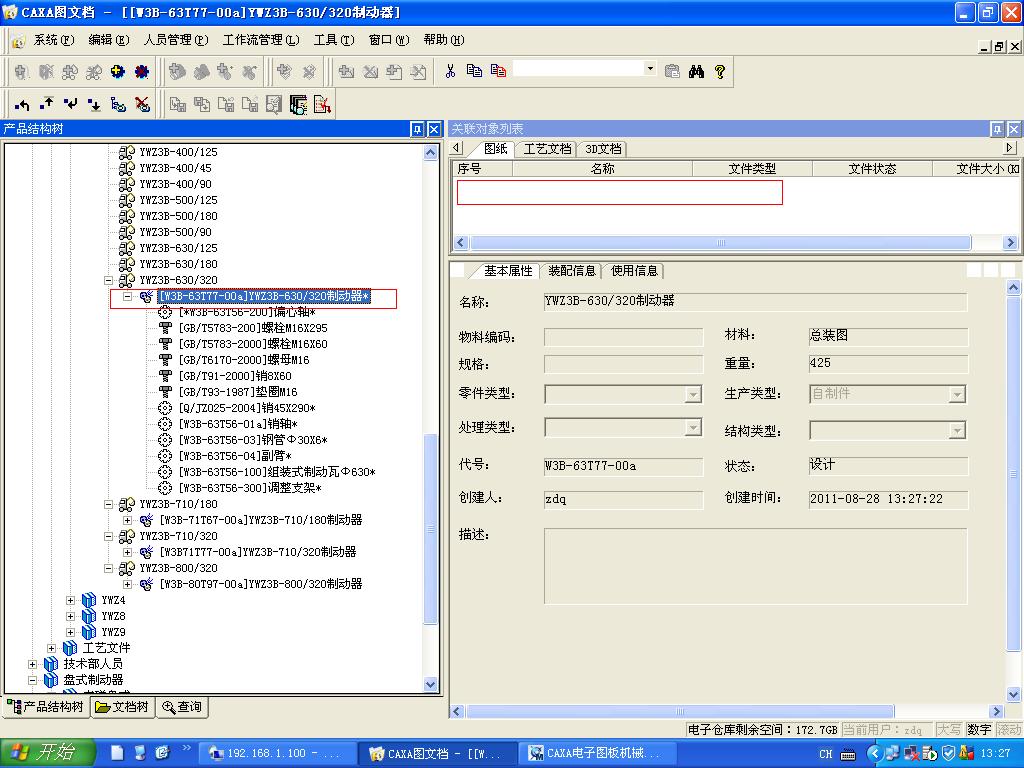Open the 系统 menu

click(x=54, y=40)
